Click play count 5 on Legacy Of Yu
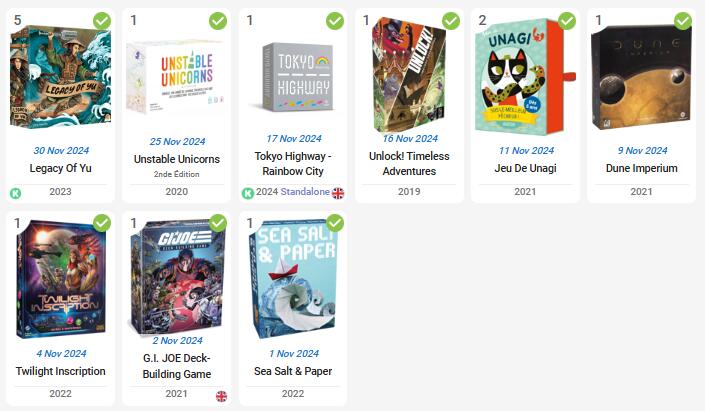705x411 pixels. coord(18,20)
